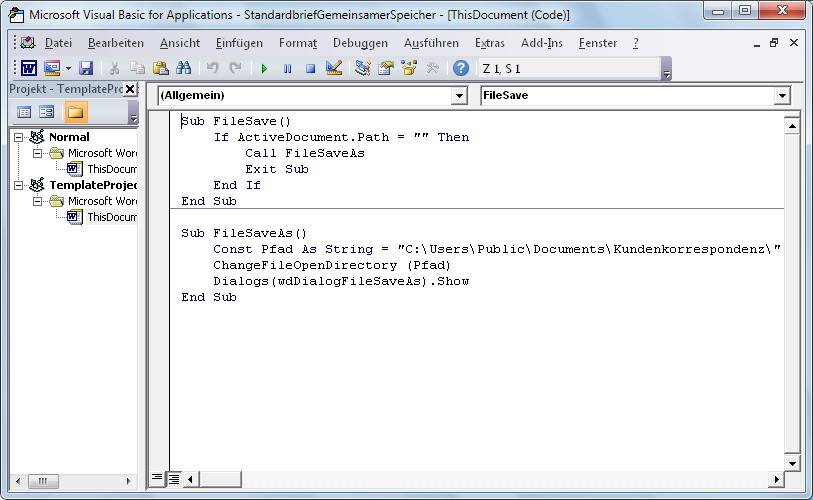813x500 pixels.
Task: Open the Debuggen menu
Action: coord(360,43)
